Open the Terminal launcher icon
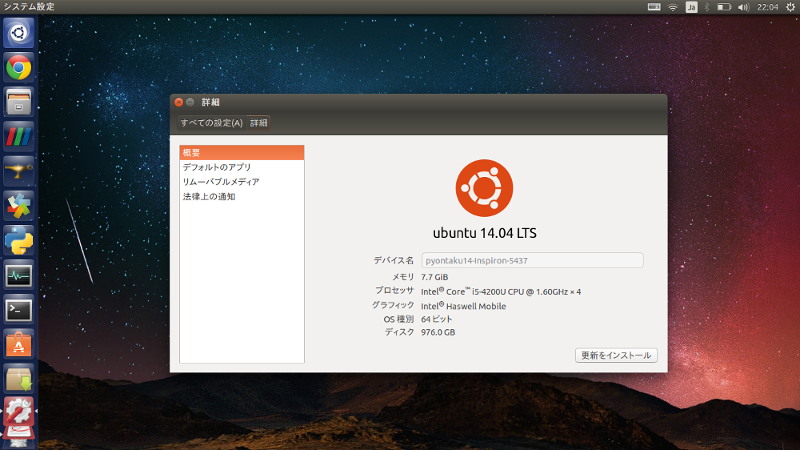Screen dimensions: 800x450 click(x=19, y=309)
